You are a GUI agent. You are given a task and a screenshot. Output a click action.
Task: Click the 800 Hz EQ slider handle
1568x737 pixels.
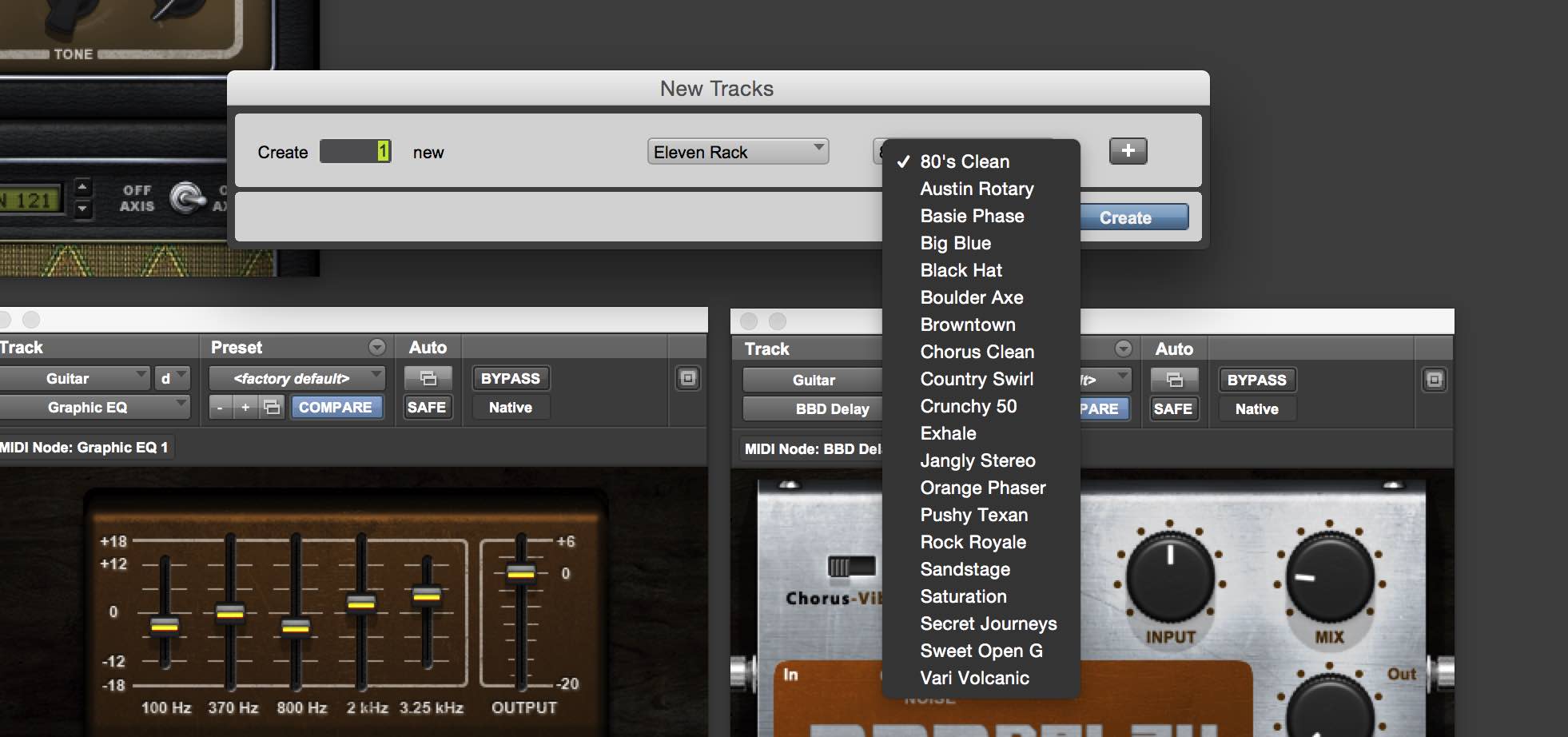pos(296,627)
